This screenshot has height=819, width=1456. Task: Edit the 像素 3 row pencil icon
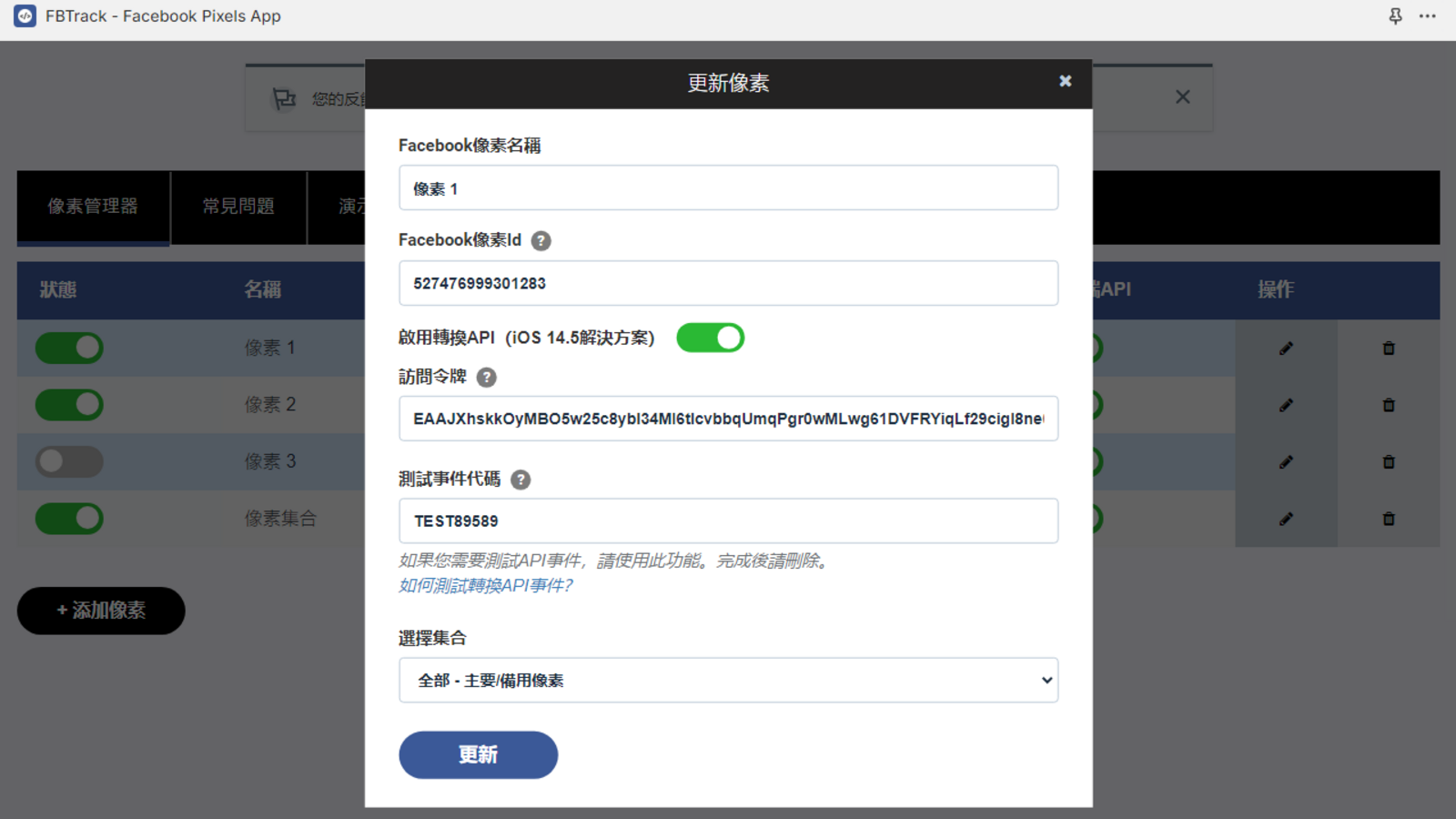tap(1286, 462)
